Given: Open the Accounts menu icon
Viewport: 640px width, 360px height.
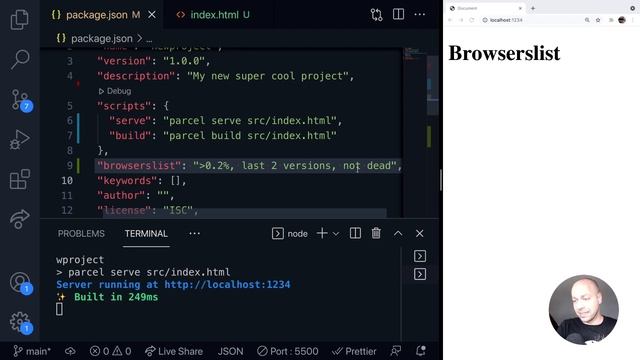Looking at the screenshot, I should pos(20,282).
